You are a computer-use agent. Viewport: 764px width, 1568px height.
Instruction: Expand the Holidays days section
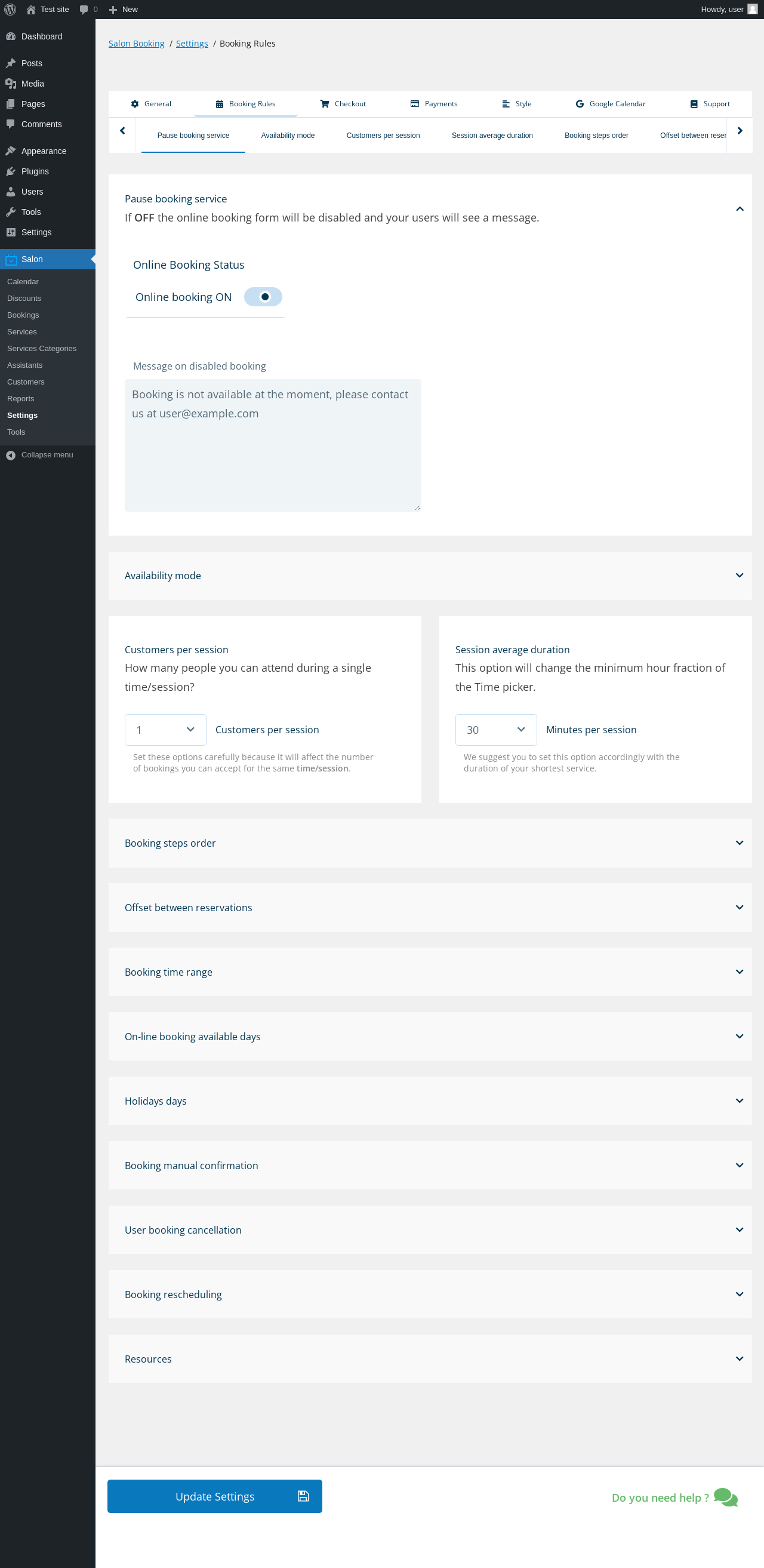tap(739, 1100)
